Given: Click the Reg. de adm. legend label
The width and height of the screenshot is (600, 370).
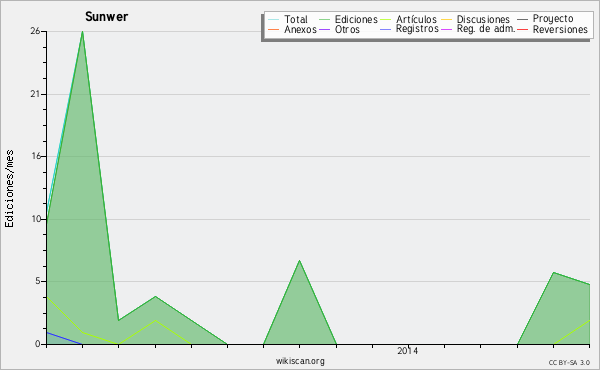Looking at the screenshot, I should click(486, 29).
